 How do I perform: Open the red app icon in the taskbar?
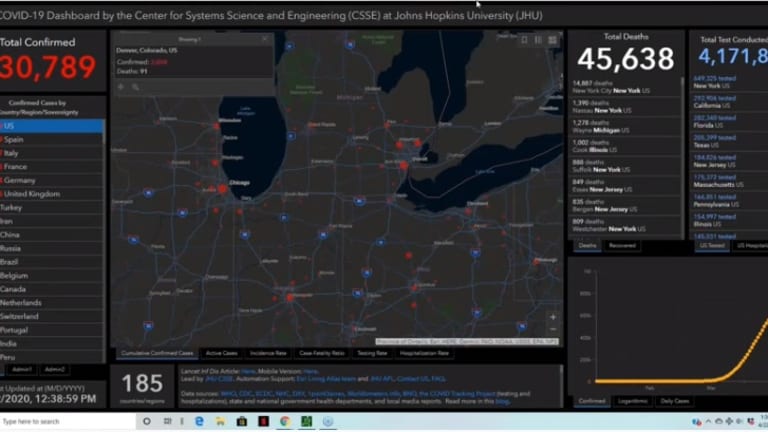[264, 421]
